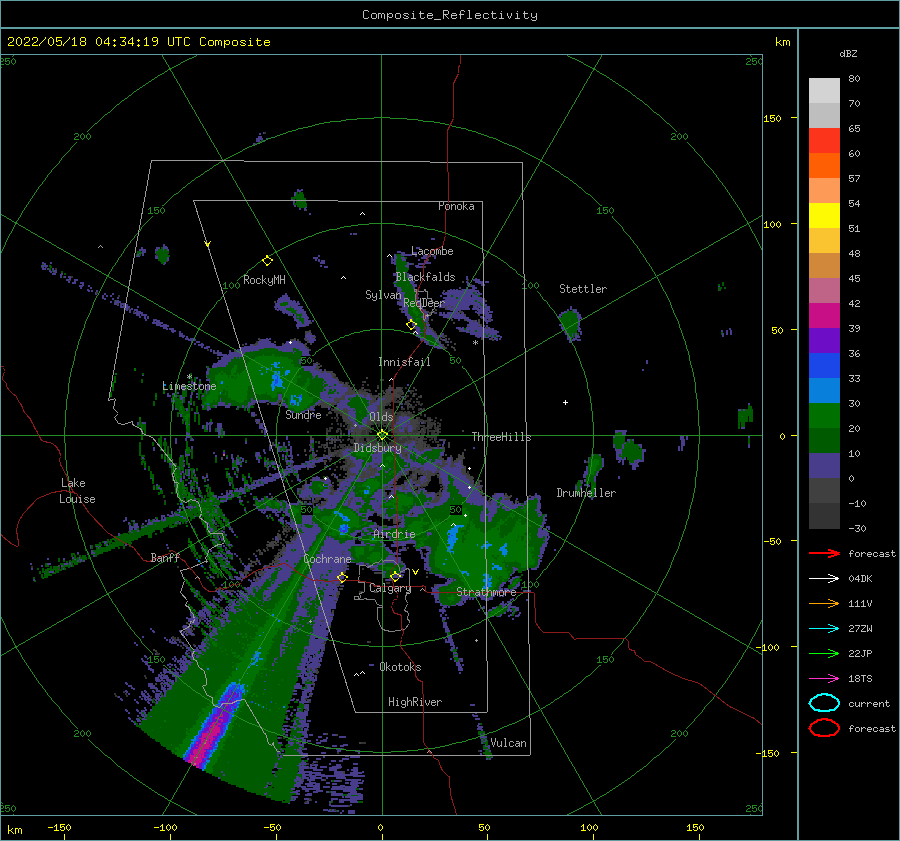Click the ThreeHills city label
Viewport: 900px width, 841px height.
pos(501,437)
